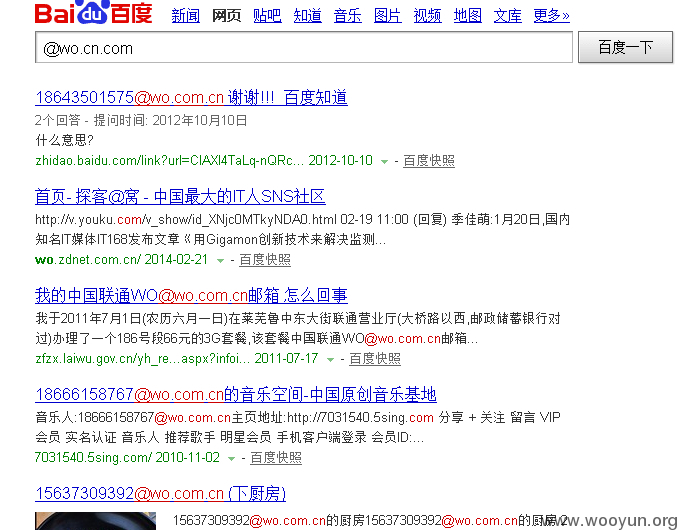Click the green URL zfzx.laiwu.gov.cn/yh_re...
679x530 pixels.
click(142, 359)
